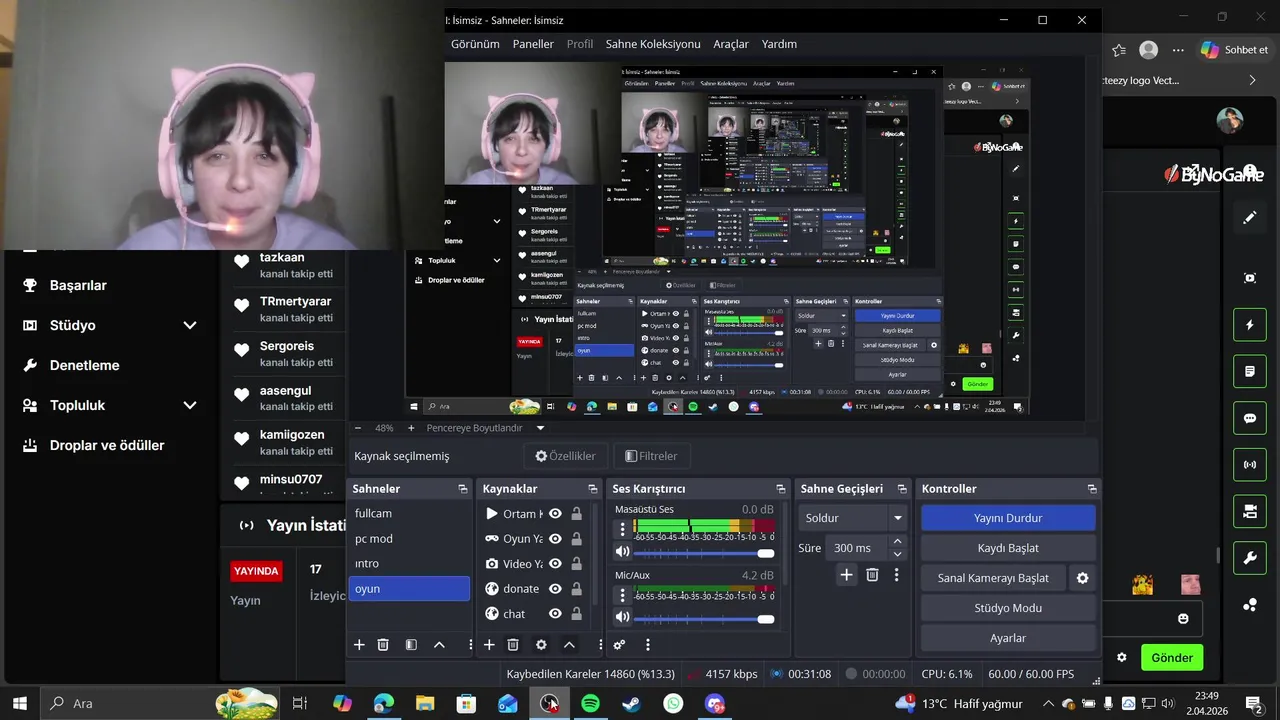Image resolution: width=1280 pixels, height=720 pixels.
Task: Open scene filters icon in the Sahneler toolbar
Action: coord(411,645)
